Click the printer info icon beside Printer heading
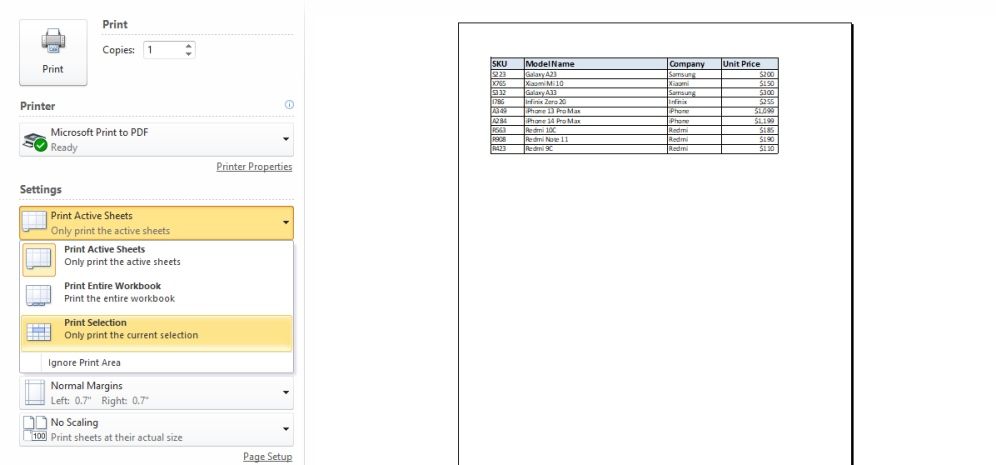996x465 pixels. (289, 105)
